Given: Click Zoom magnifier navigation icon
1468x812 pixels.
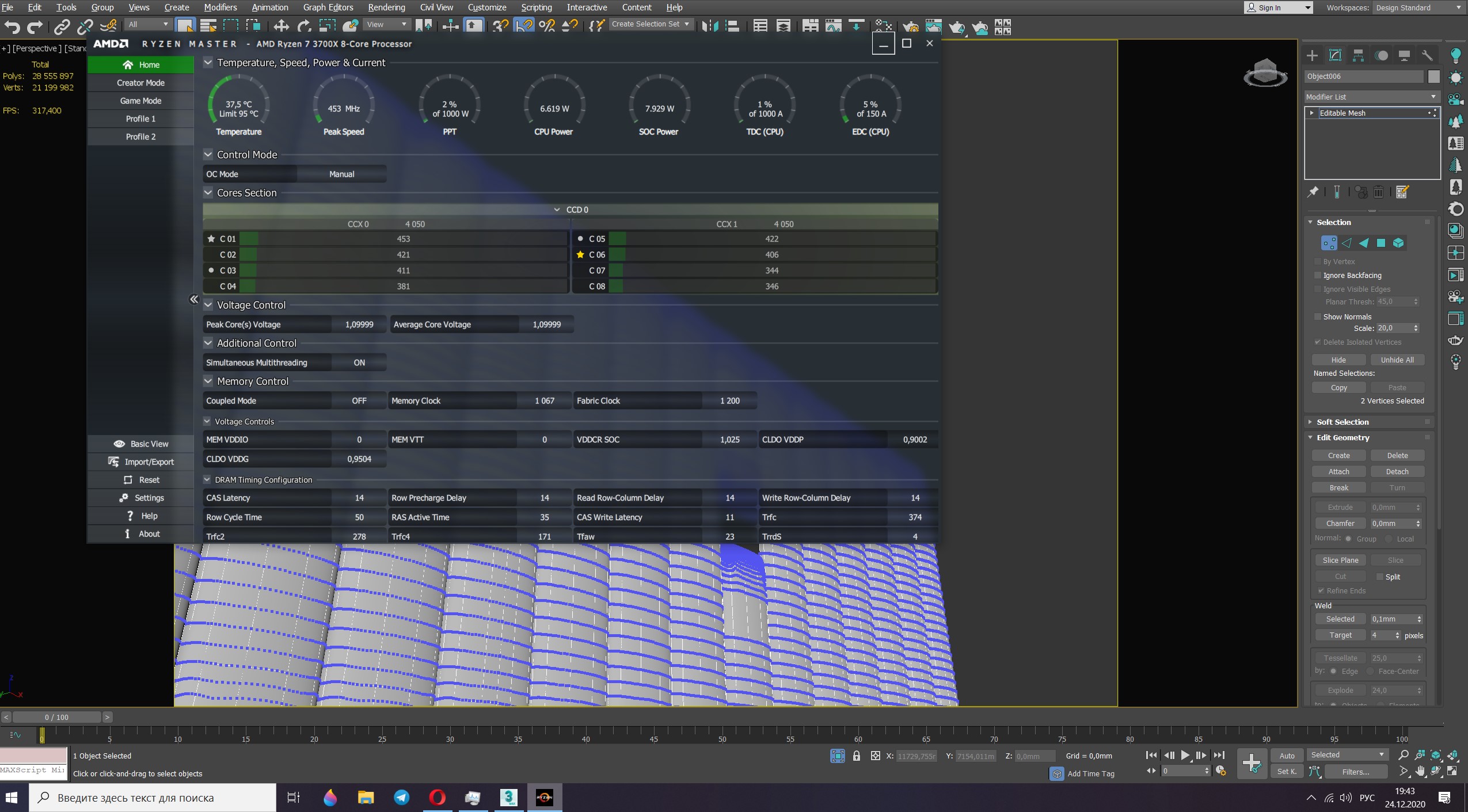Looking at the screenshot, I should 1404,754.
